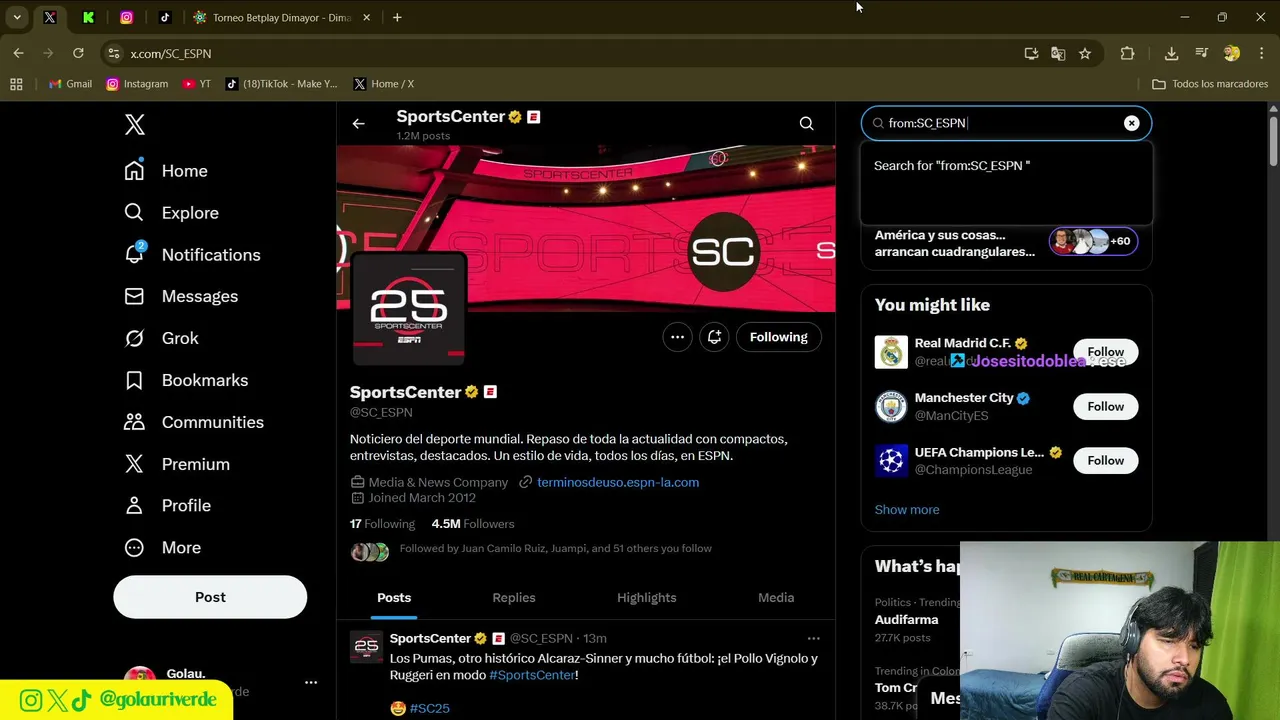The width and height of the screenshot is (1280, 720).
Task: Switch to the Posts tab
Action: 394,598
